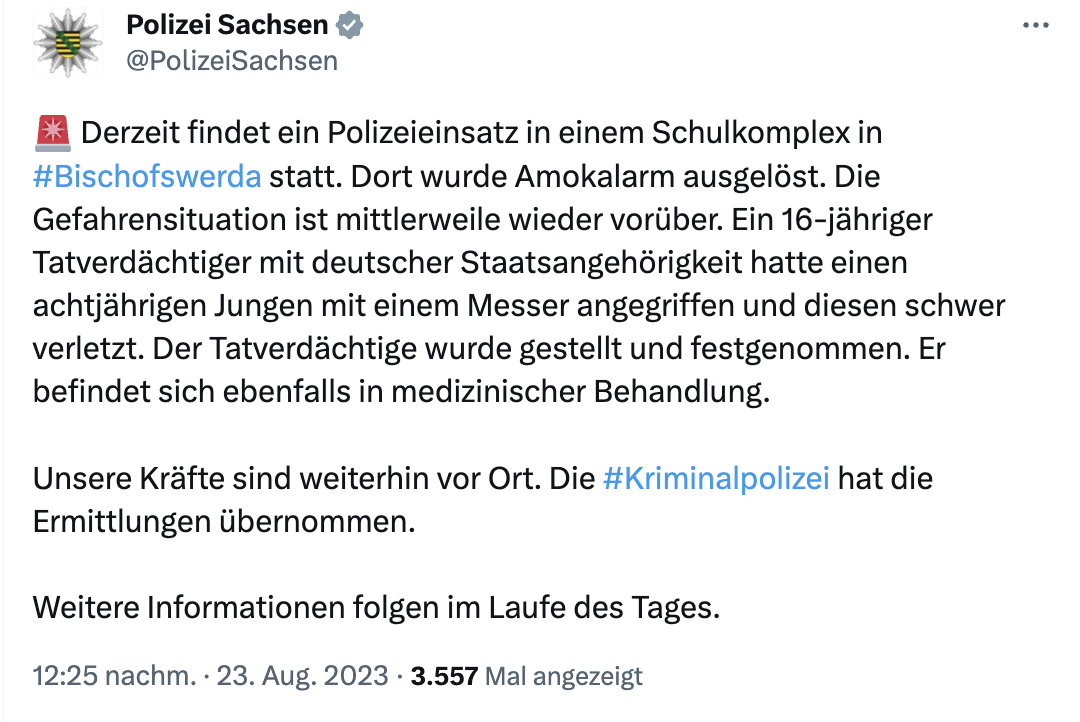Viewport: 1080px width, 722px height.
Task: Click "Ermittlungen übernommen." text
Action: [x=223, y=521]
